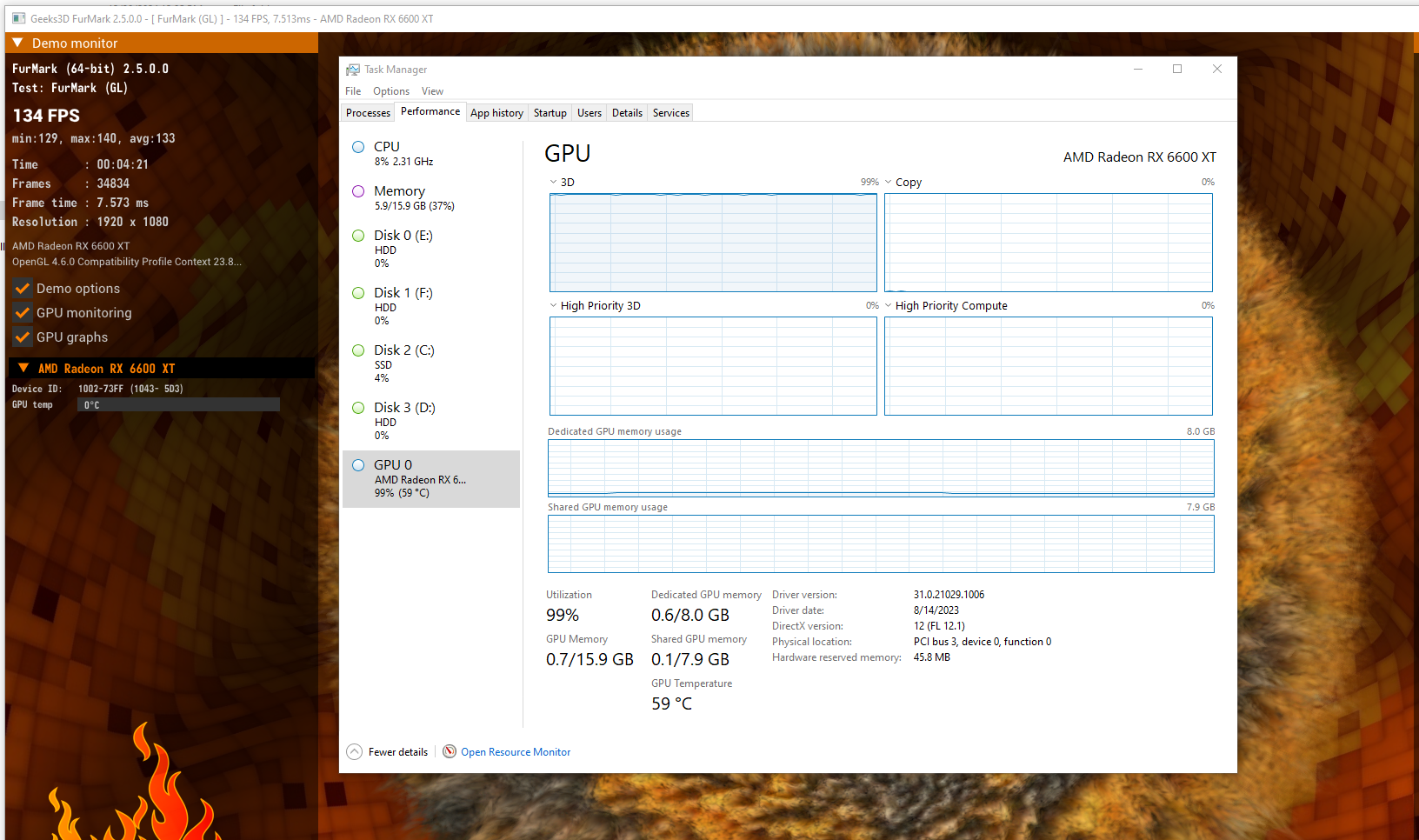Click the Hardware reserved memory 45.8 MB value
Screen dimensions: 1419x840
click(932, 657)
